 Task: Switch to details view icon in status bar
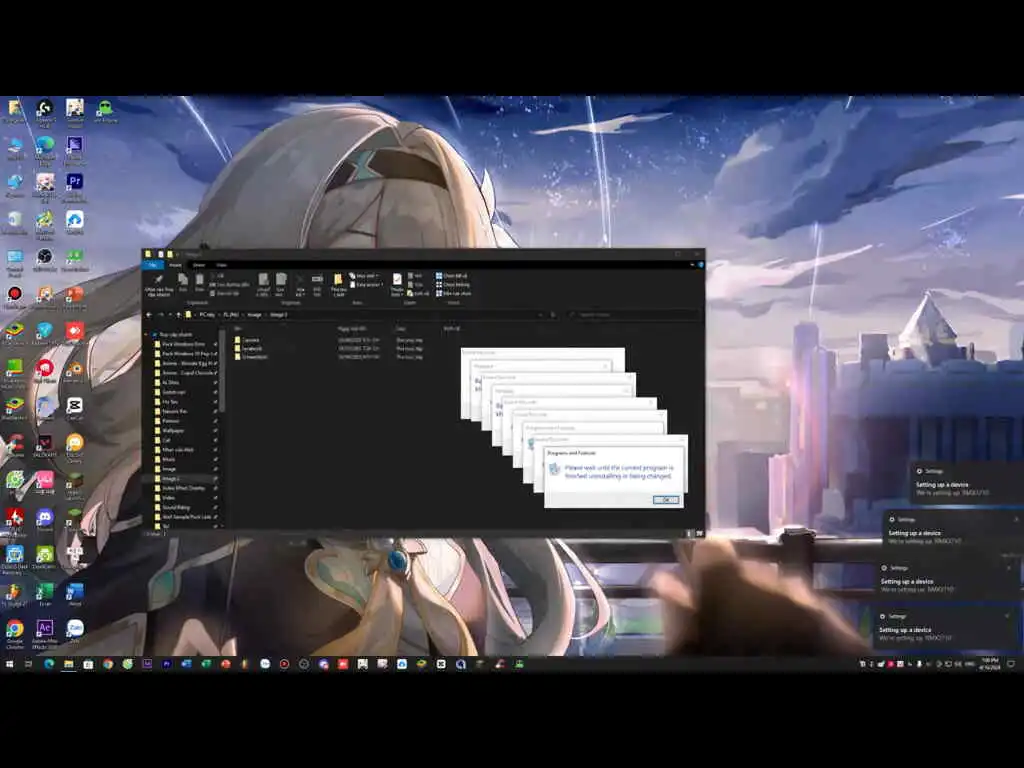[x=689, y=534]
